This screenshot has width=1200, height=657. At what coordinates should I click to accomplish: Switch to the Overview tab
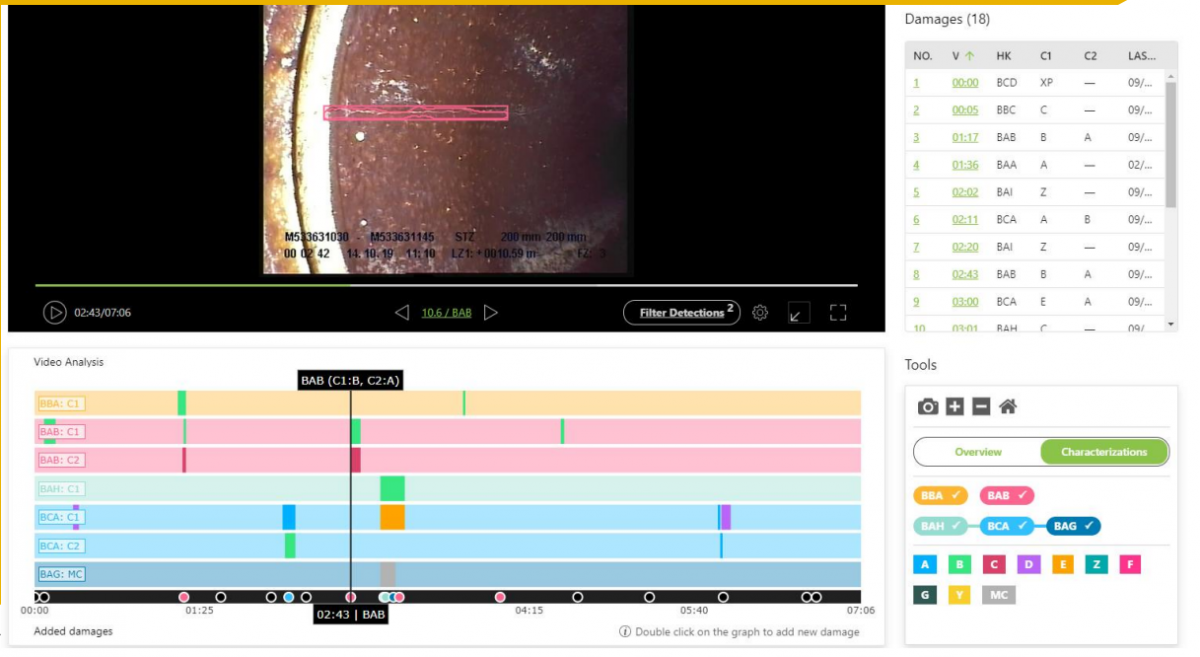coord(978,452)
